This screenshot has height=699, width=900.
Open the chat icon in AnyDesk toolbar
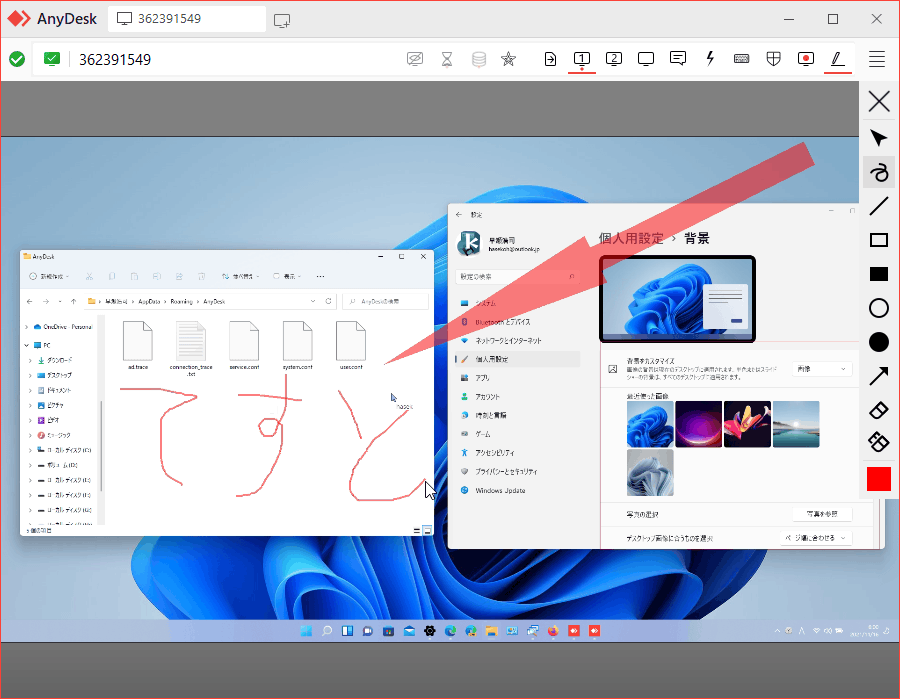coord(678,59)
